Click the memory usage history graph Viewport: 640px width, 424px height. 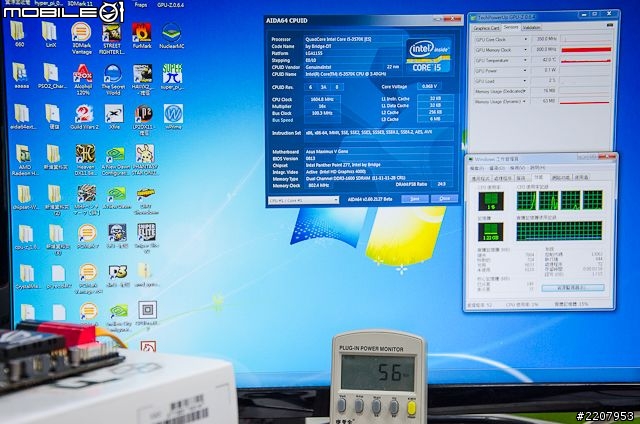tap(559, 231)
